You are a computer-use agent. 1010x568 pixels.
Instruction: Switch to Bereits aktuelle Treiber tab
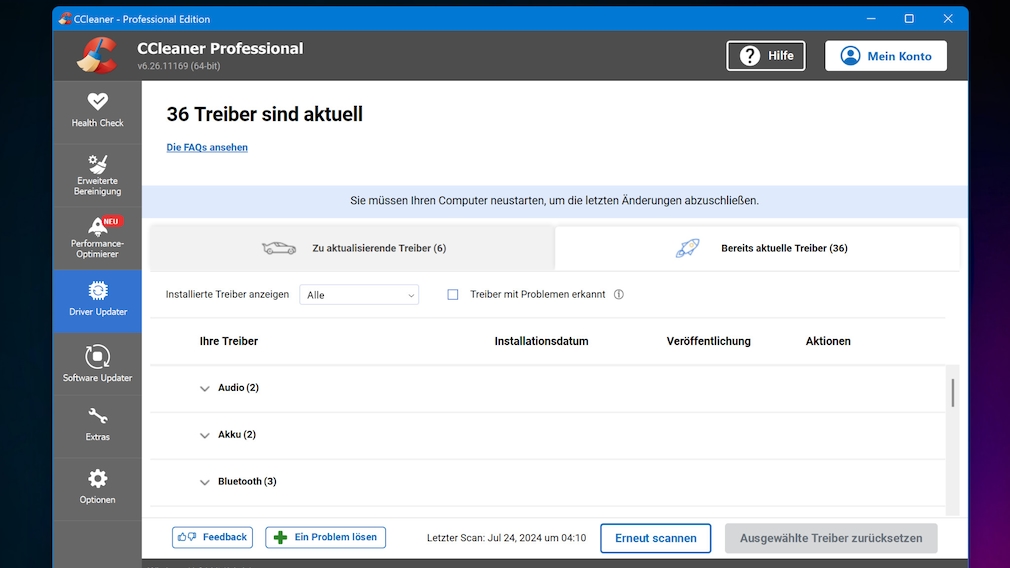(757, 248)
